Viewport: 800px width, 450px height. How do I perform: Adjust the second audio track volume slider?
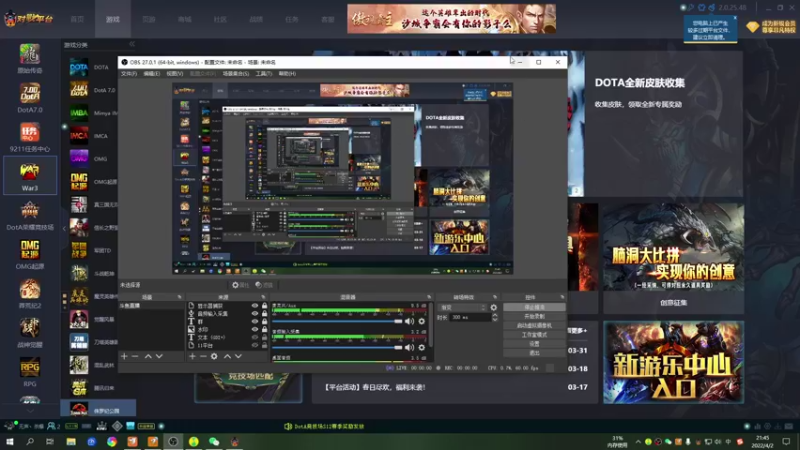point(337,347)
